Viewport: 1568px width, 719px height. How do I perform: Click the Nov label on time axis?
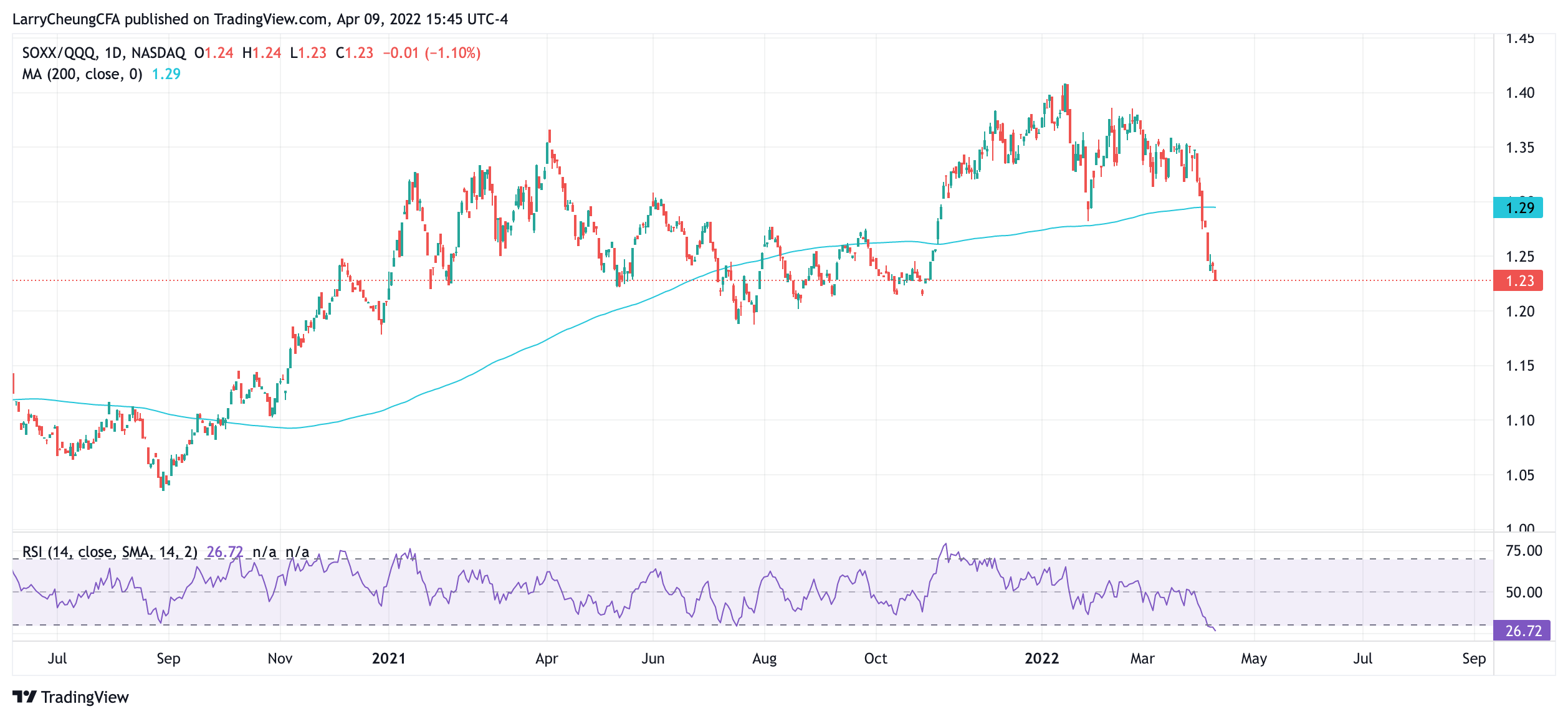(280, 659)
